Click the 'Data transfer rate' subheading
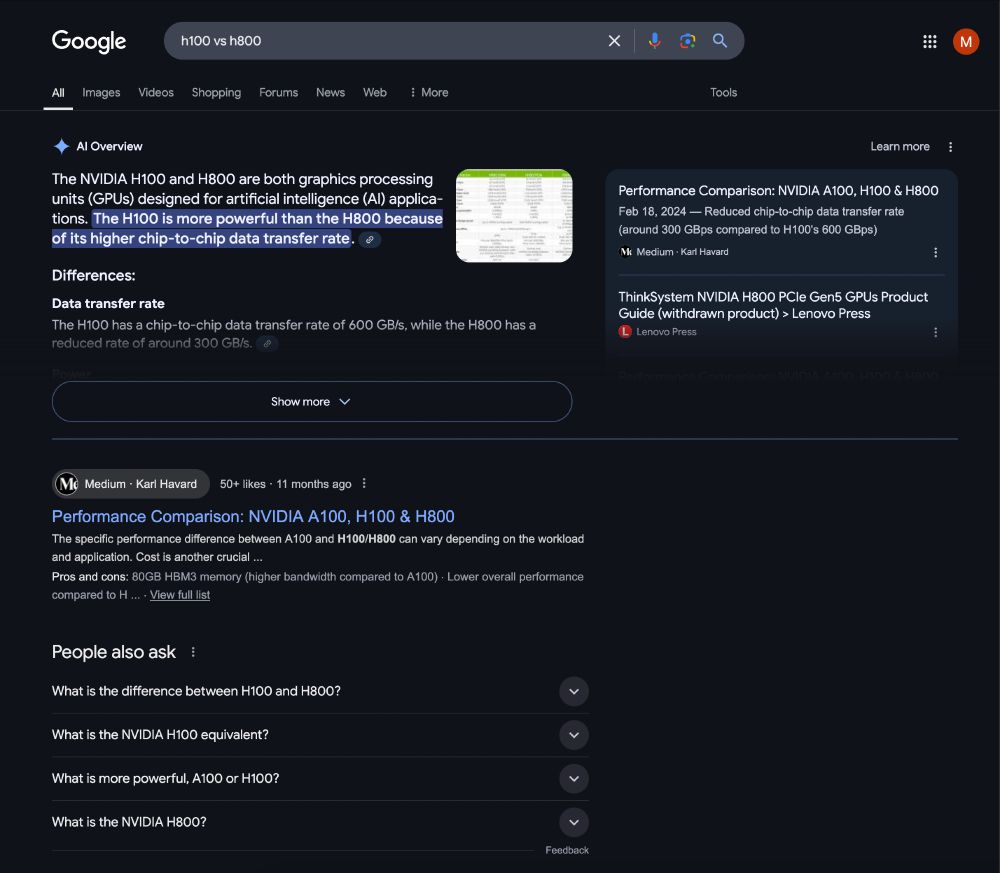Viewport: 1000px width, 873px height. coord(108,304)
